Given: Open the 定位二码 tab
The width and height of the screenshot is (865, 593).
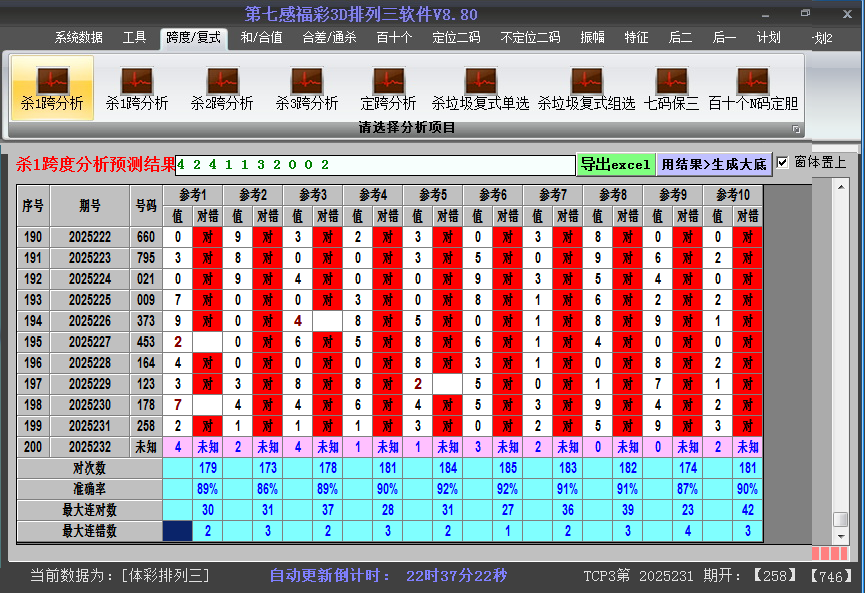Looking at the screenshot, I should click(456, 38).
